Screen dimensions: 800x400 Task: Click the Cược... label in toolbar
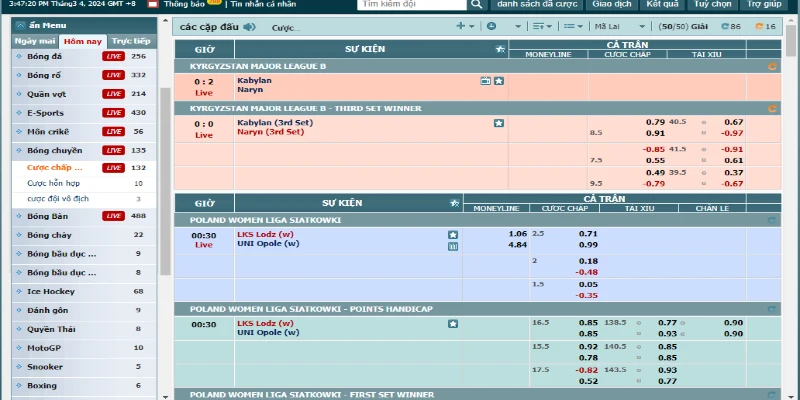[286, 28]
